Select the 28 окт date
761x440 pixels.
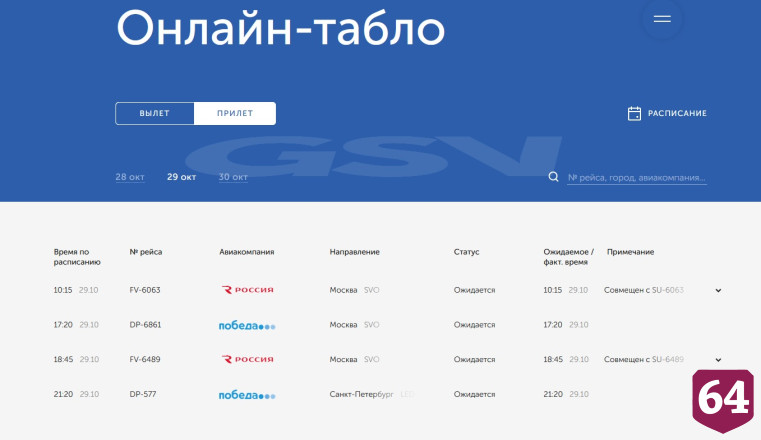pos(130,177)
